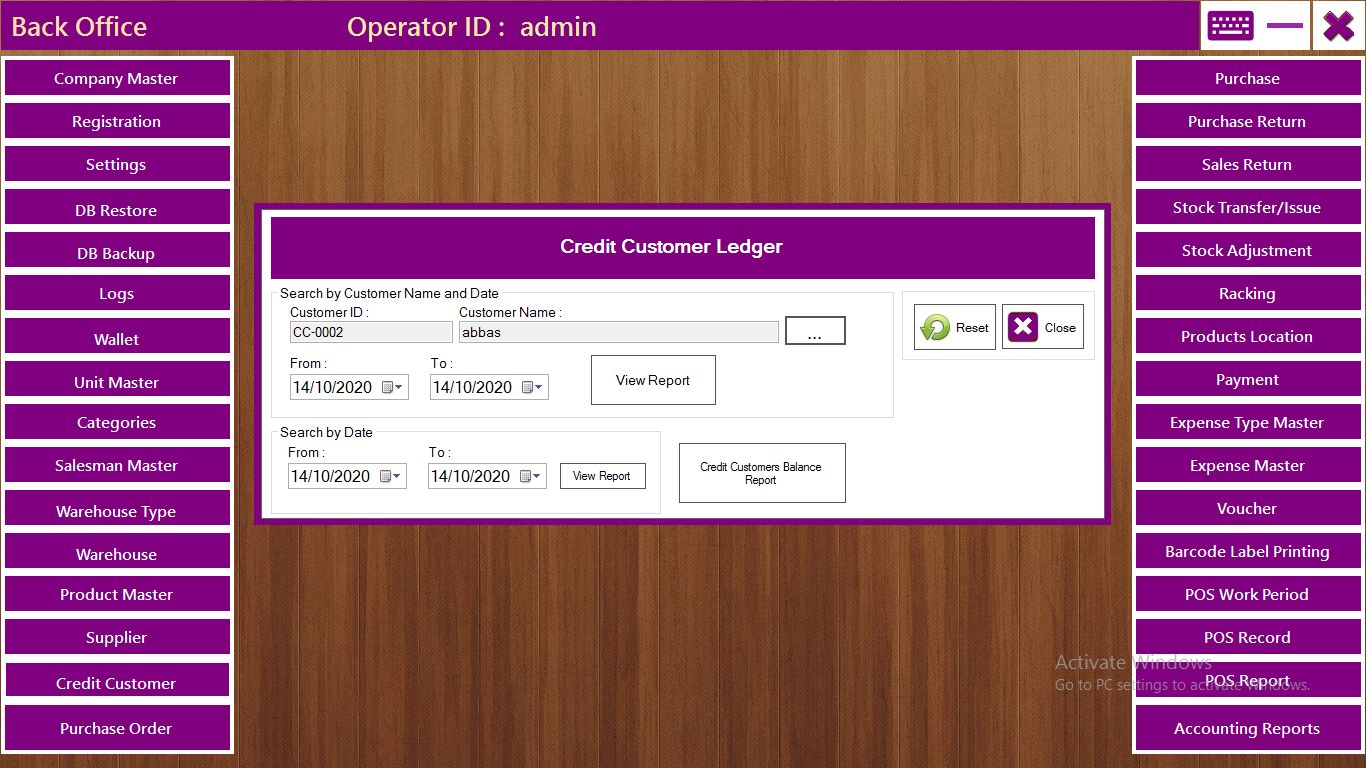The height and width of the screenshot is (768, 1366).
Task: Open Salesman Master
Action: (x=117, y=465)
